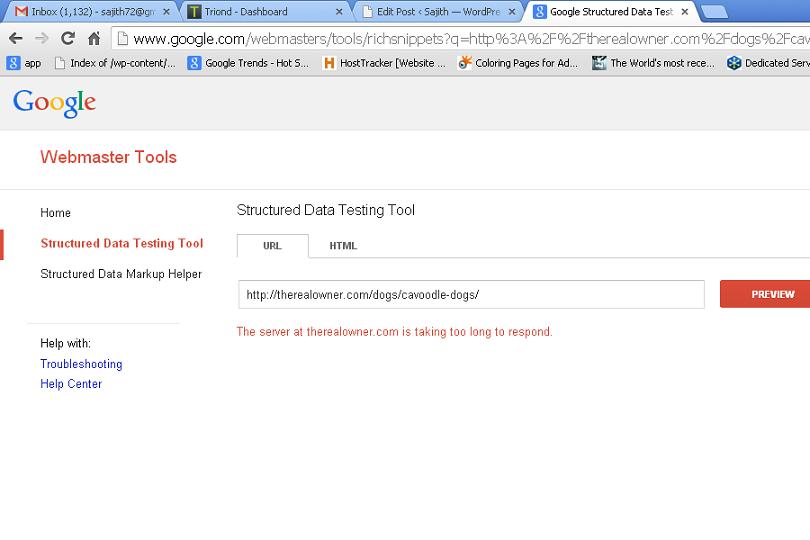
Task: Reload the page with the refresh icon
Action: [68, 38]
